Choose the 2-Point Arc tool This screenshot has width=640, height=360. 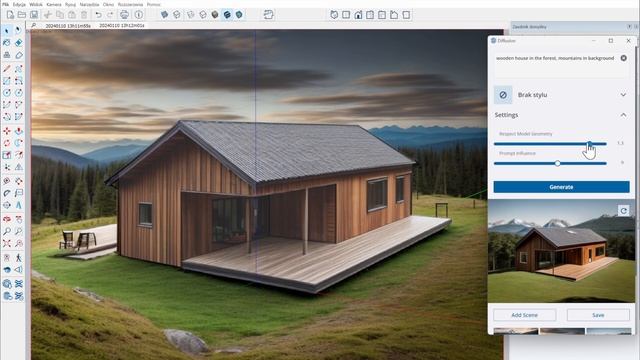click(x=18, y=105)
